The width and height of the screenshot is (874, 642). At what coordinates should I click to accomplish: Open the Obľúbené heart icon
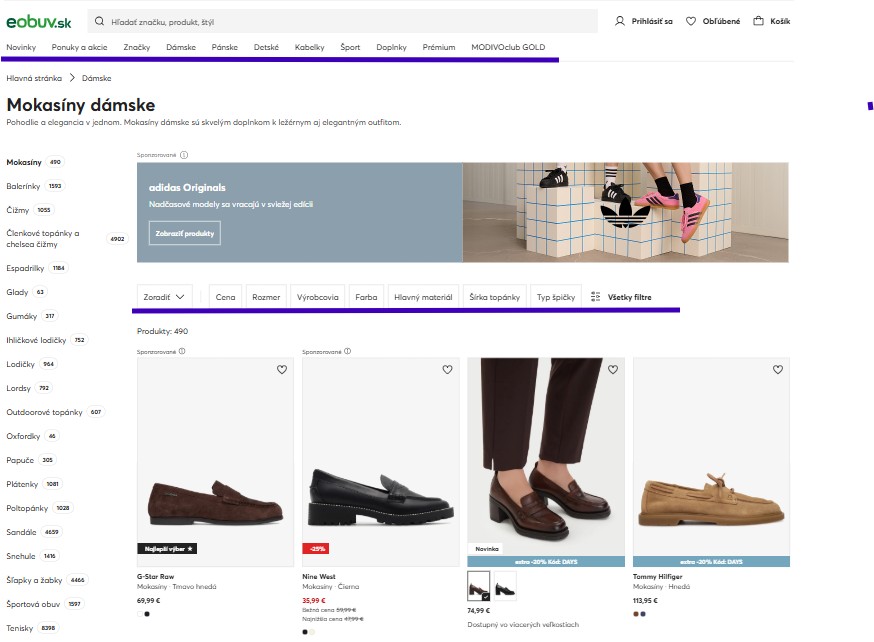(x=691, y=21)
